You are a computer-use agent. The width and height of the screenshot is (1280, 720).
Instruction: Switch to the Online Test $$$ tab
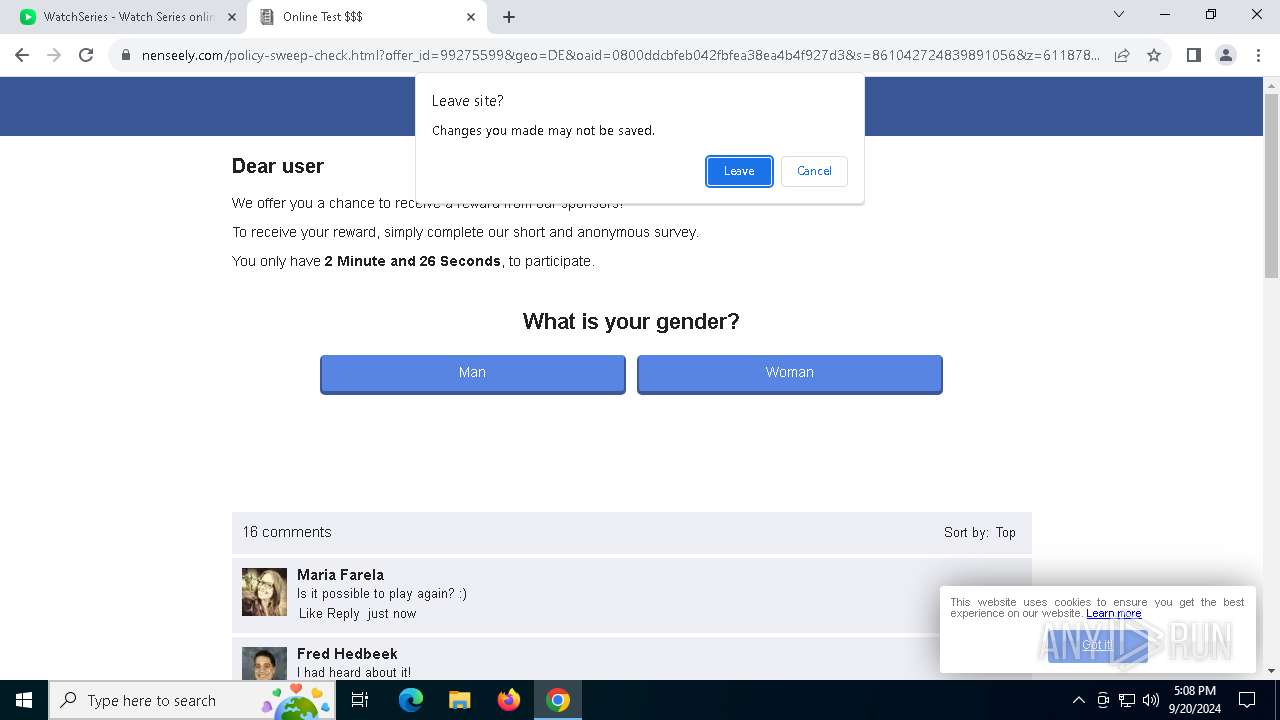[365, 17]
